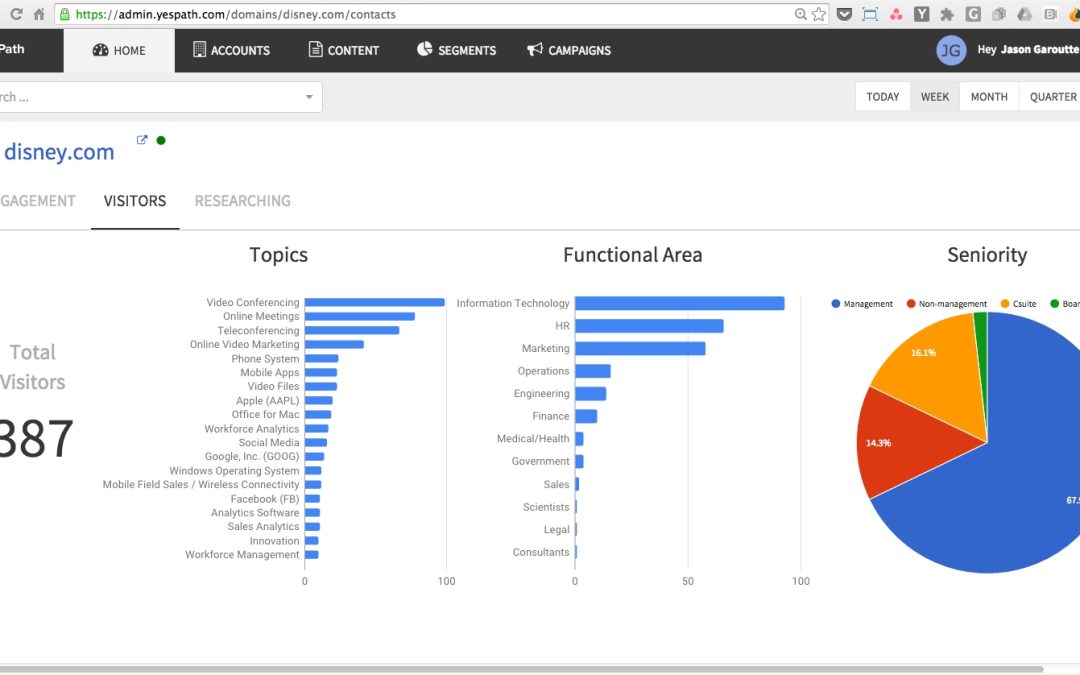Toggle Non-management legend swatch
This screenshot has height=675, width=1080.
(911, 304)
